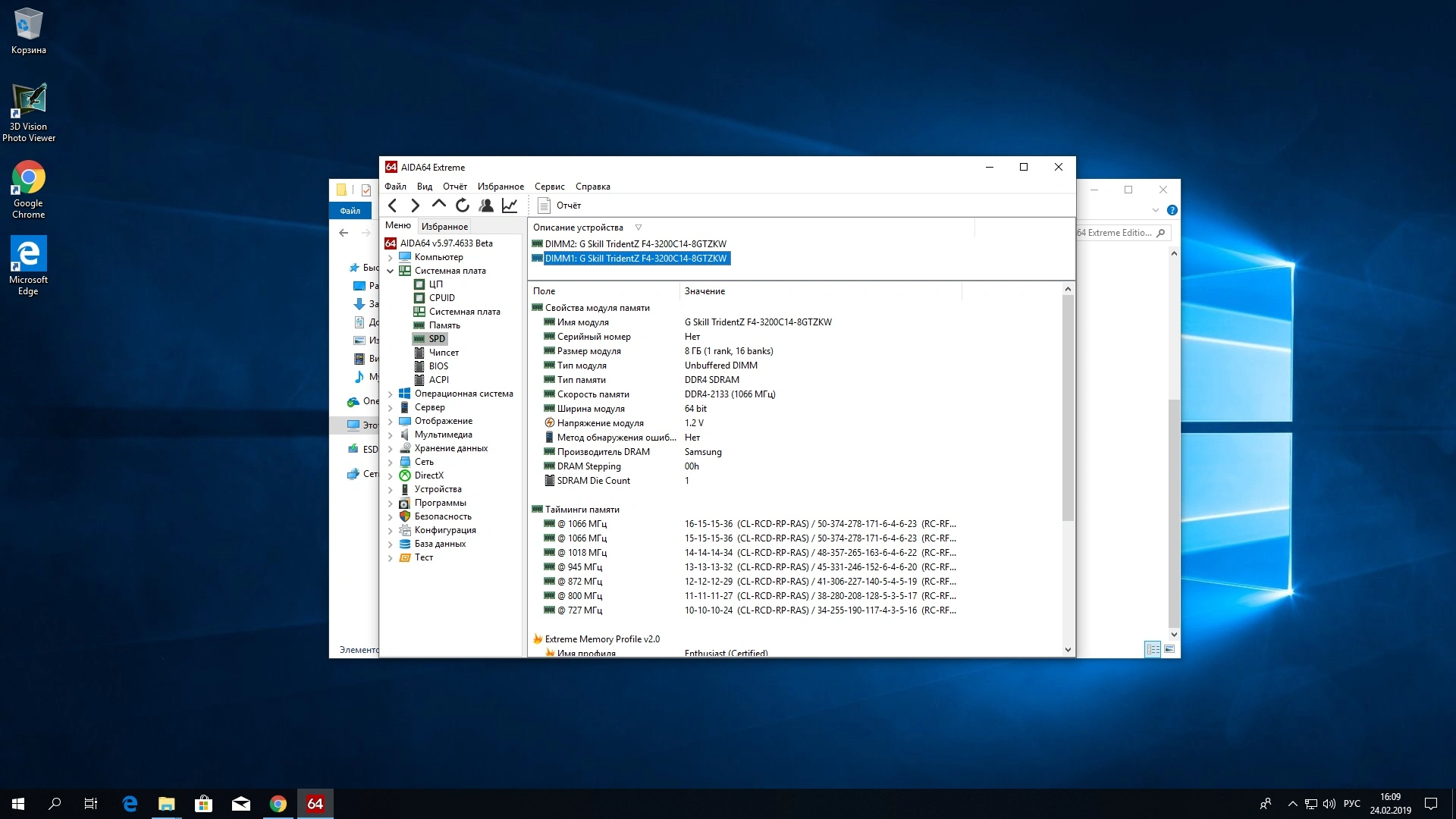Expand the Компьютер tree node
The height and width of the screenshot is (819, 1456).
pos(391,258)
